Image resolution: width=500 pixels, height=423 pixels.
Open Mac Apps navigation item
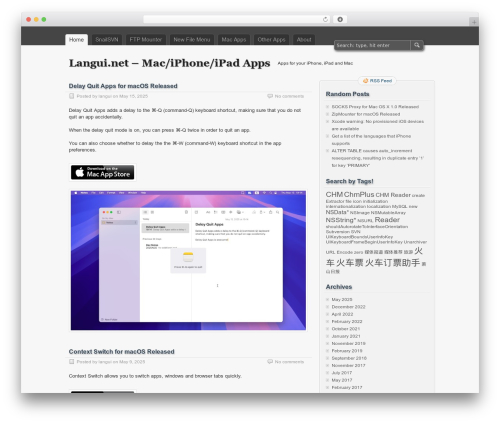tap(234, 39)
